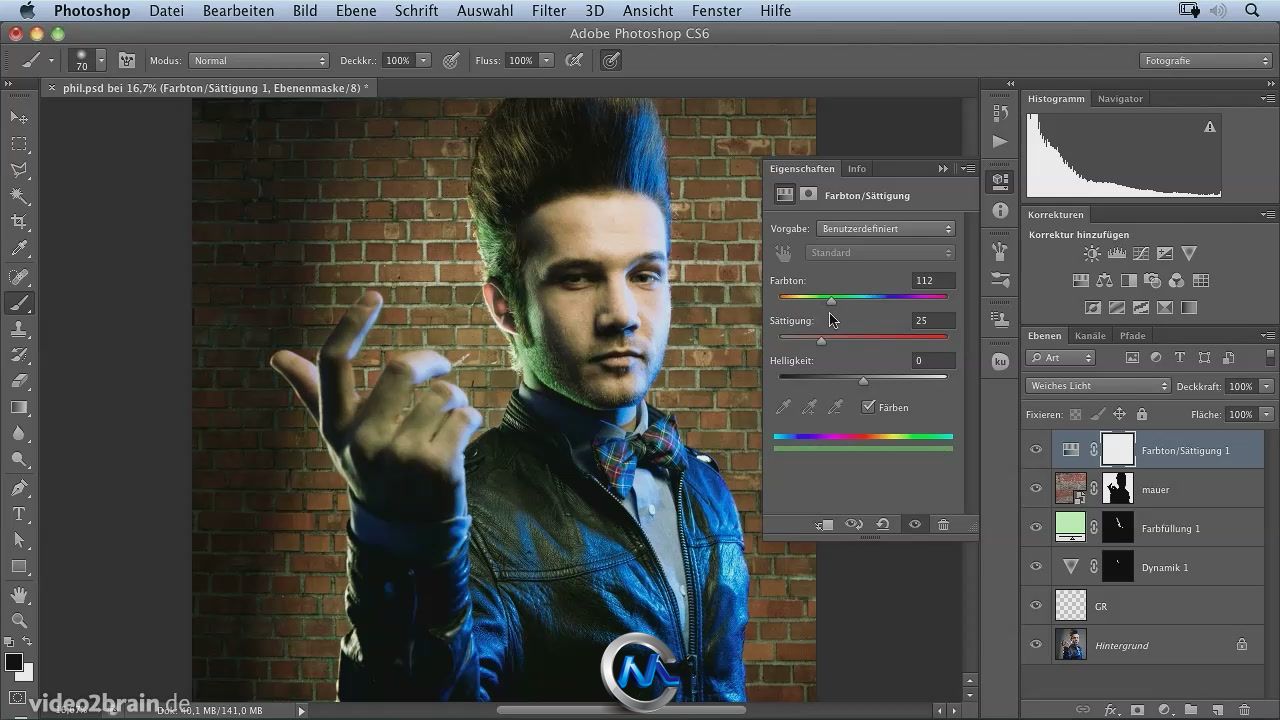Open the layer filter Art dropdown
1280x720 pixels.
click(1061, 358)
